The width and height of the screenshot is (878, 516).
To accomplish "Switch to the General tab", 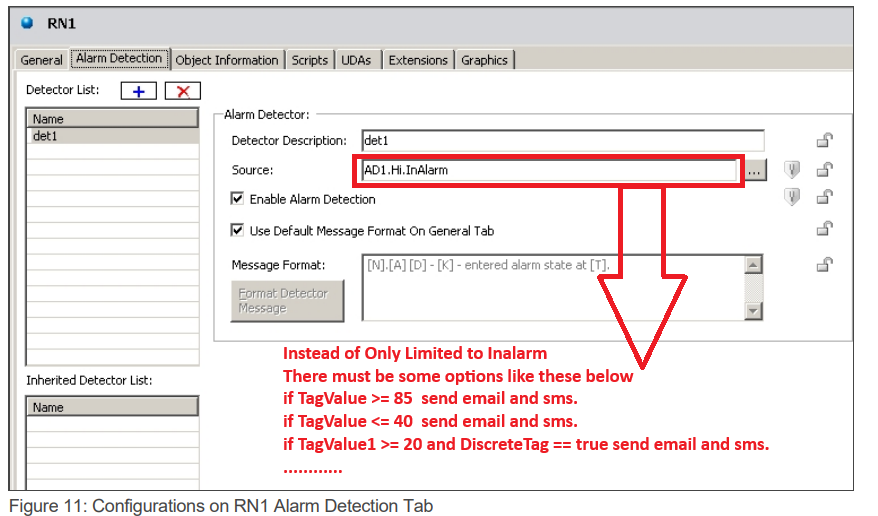I will (x=42, y=60).
